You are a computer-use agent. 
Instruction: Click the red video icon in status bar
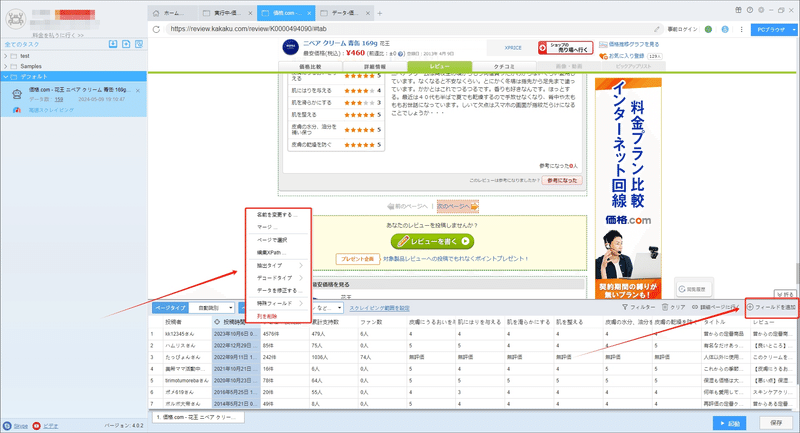[36, 426]
